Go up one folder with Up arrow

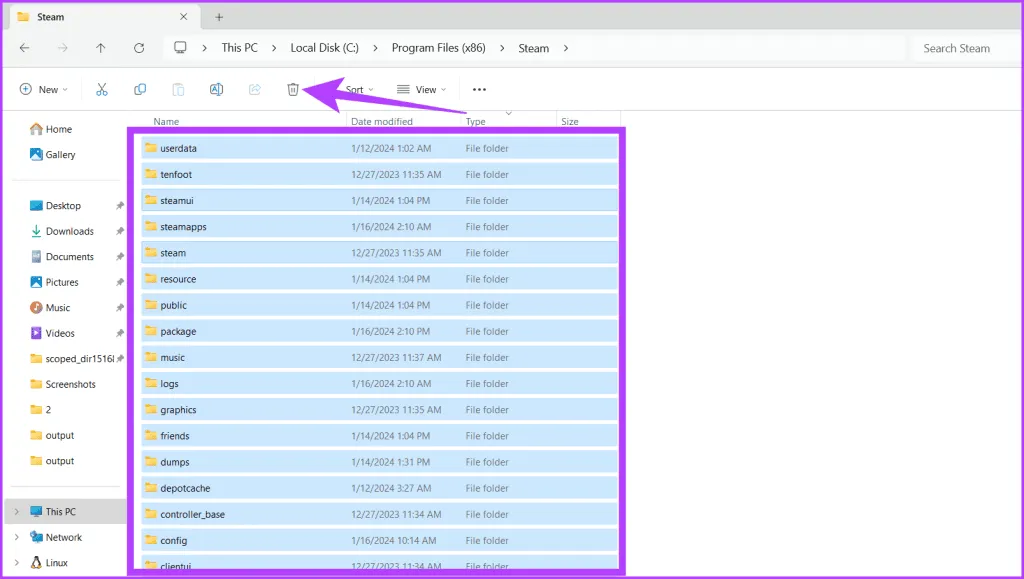(x=101, y=48)
